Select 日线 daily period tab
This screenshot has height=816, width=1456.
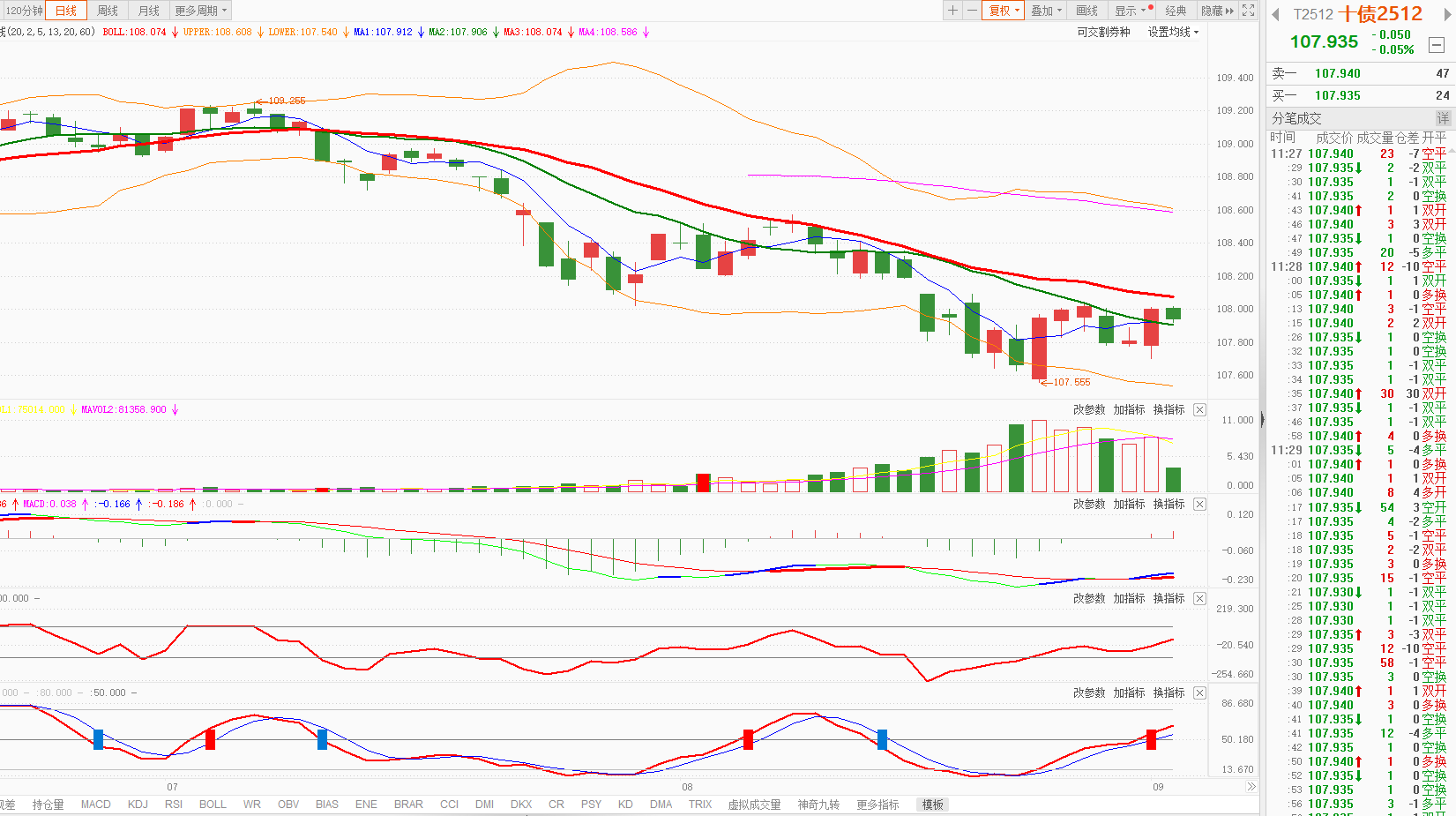coord(66,11)
